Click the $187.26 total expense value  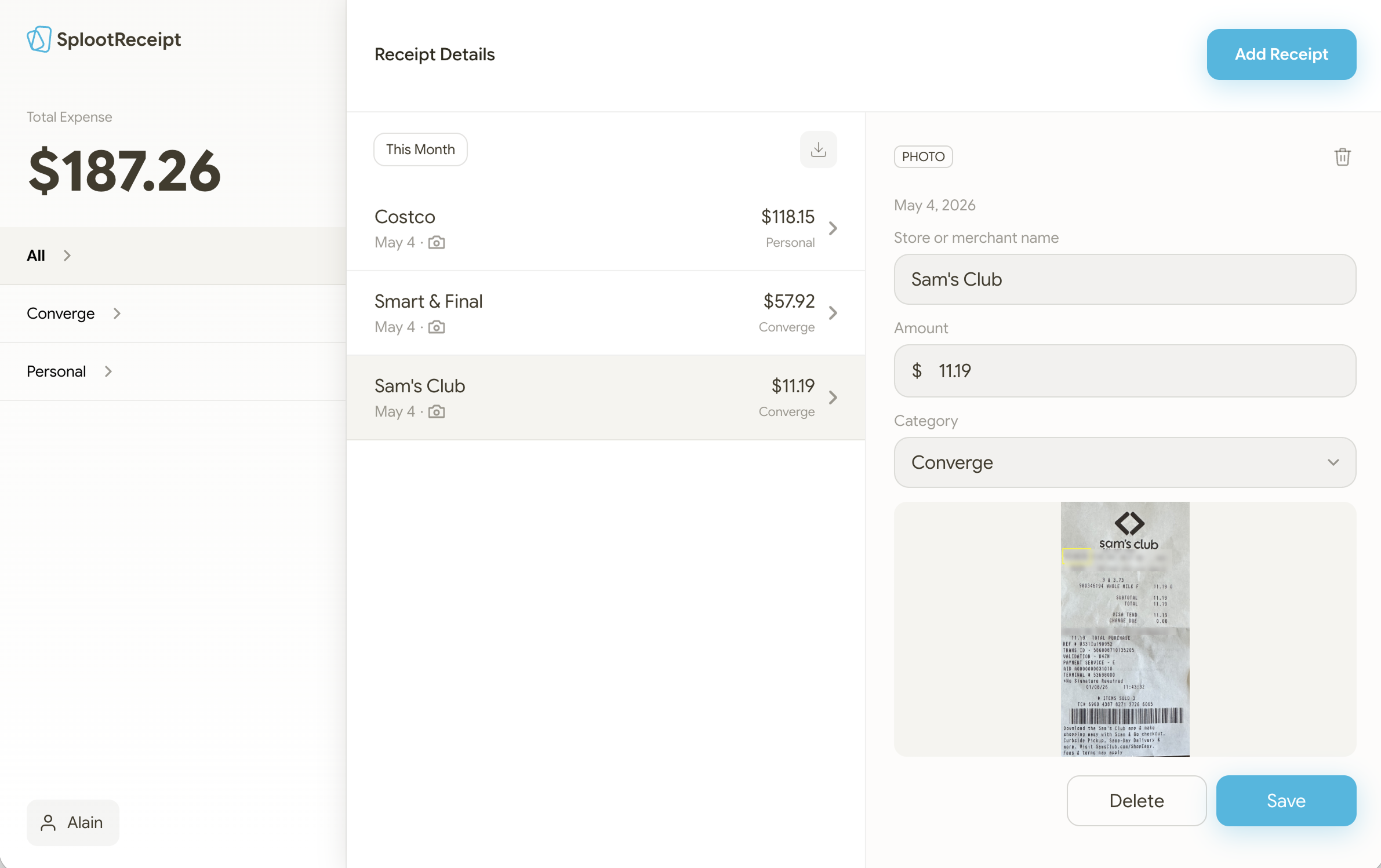(x=125, y=171)
